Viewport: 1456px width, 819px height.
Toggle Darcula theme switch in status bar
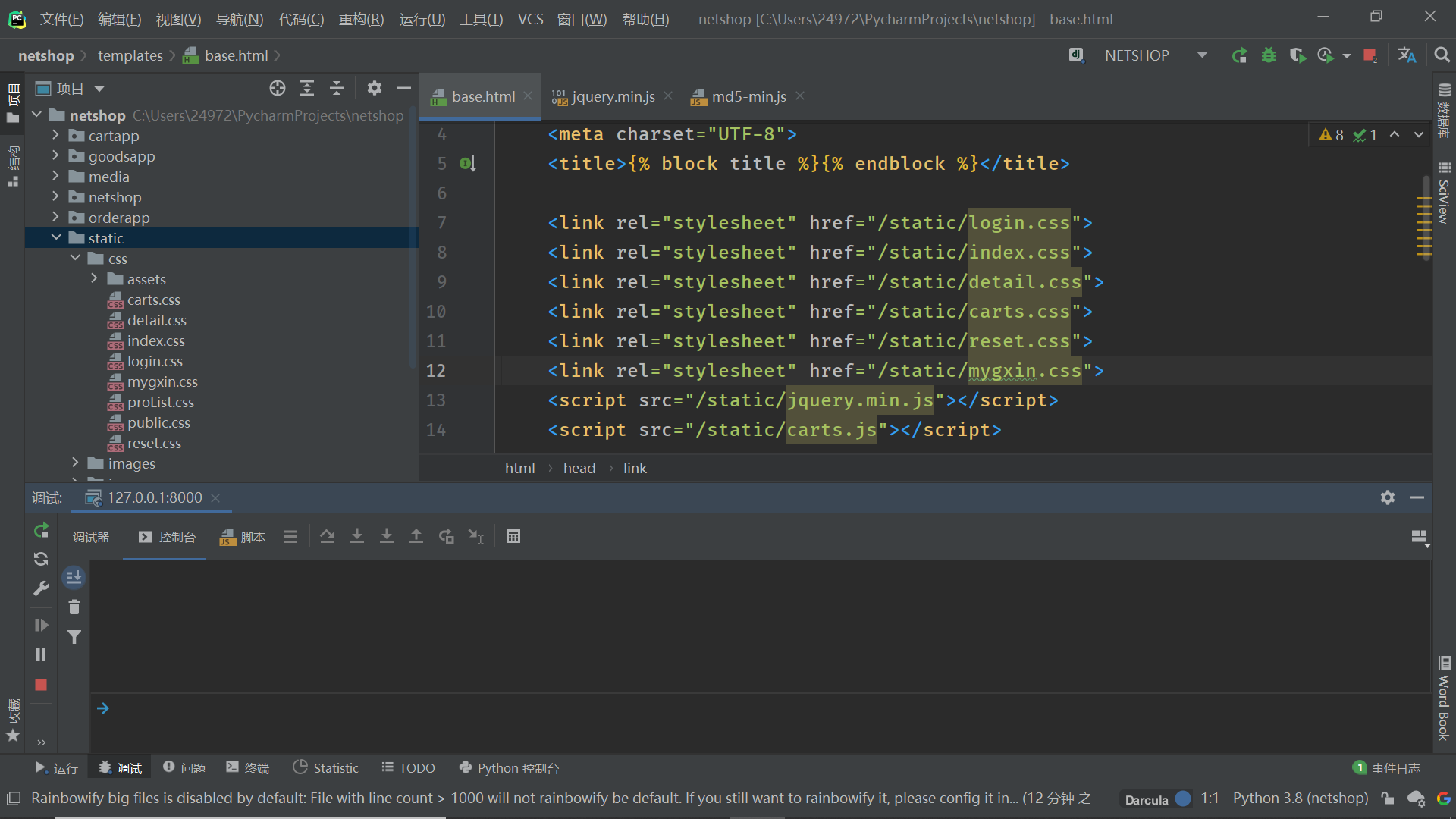1182,799
